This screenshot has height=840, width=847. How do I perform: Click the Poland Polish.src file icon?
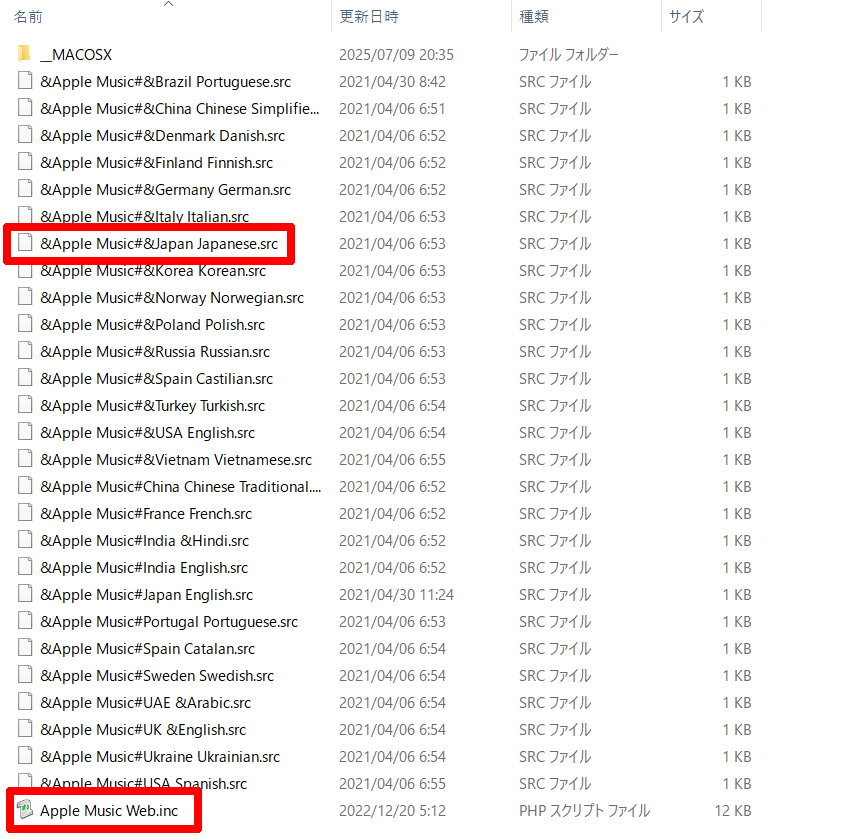coord(25,324)
